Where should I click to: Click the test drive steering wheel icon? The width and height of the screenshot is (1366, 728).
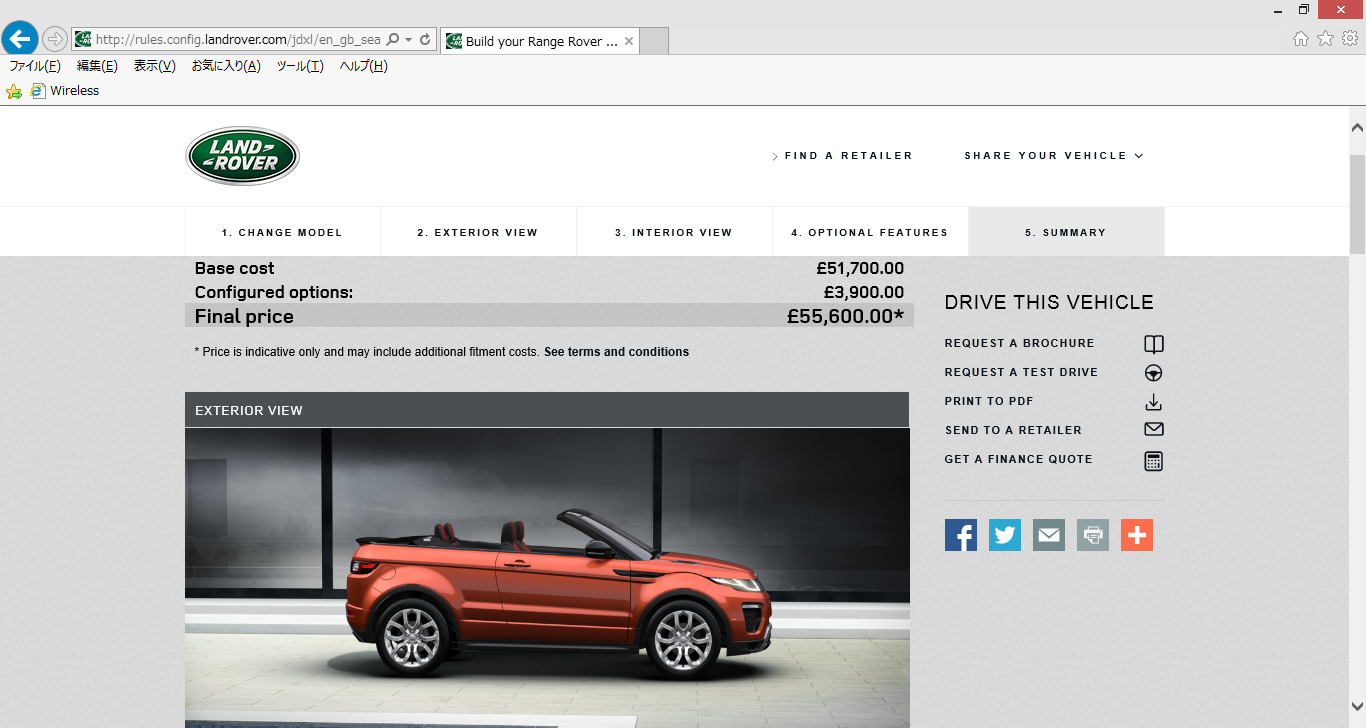point(1153,373)
